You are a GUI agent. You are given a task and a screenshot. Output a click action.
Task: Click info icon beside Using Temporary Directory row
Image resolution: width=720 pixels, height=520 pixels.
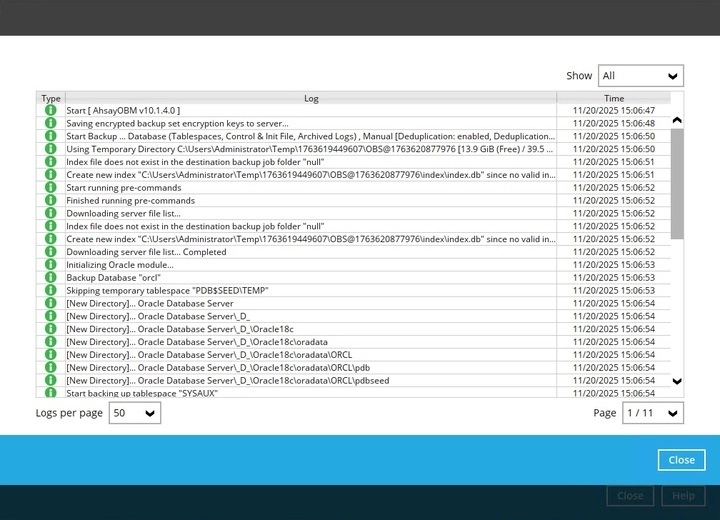pos(51,149)
